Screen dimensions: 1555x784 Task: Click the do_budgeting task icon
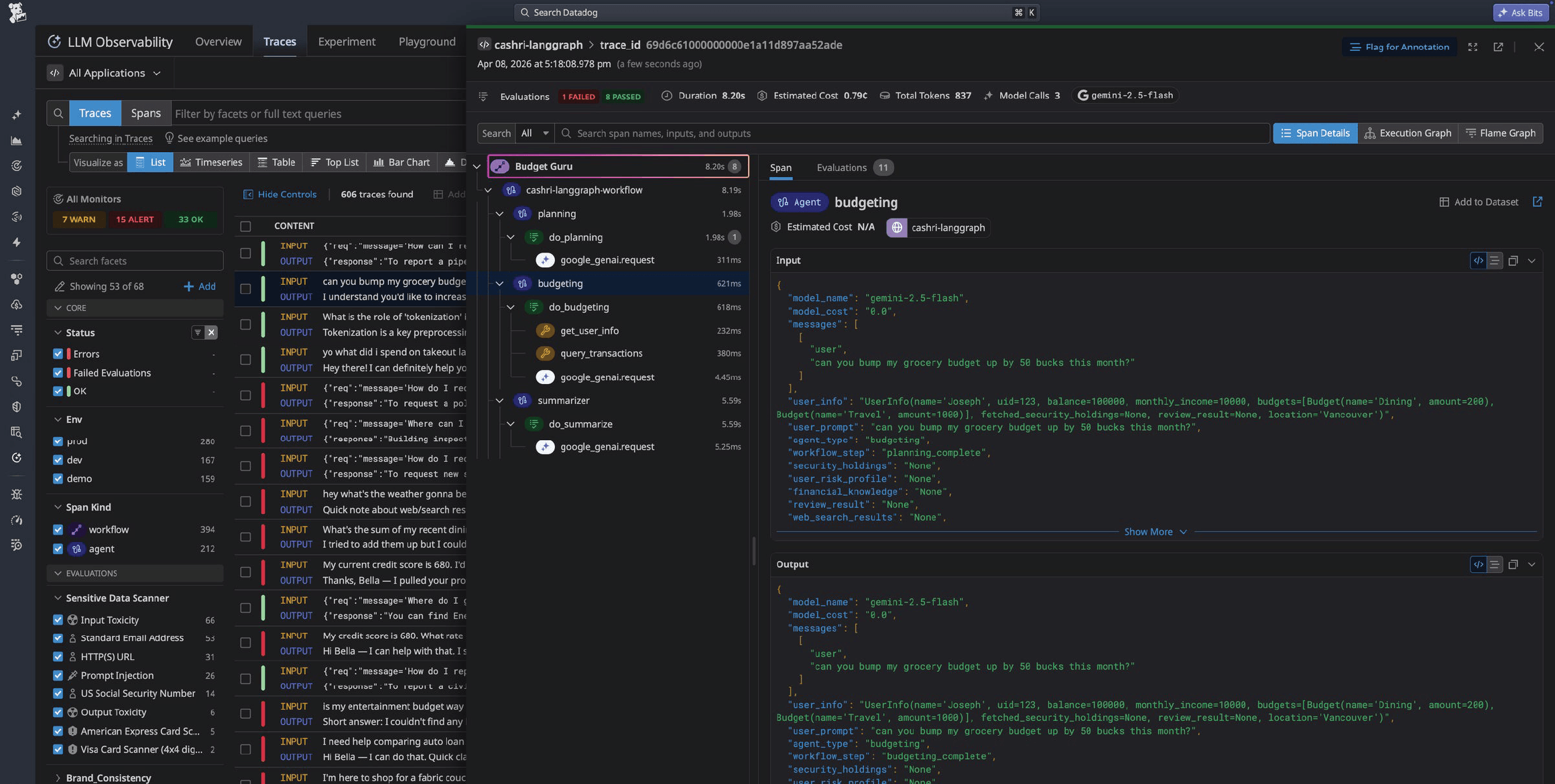click(x=534, y=307)
